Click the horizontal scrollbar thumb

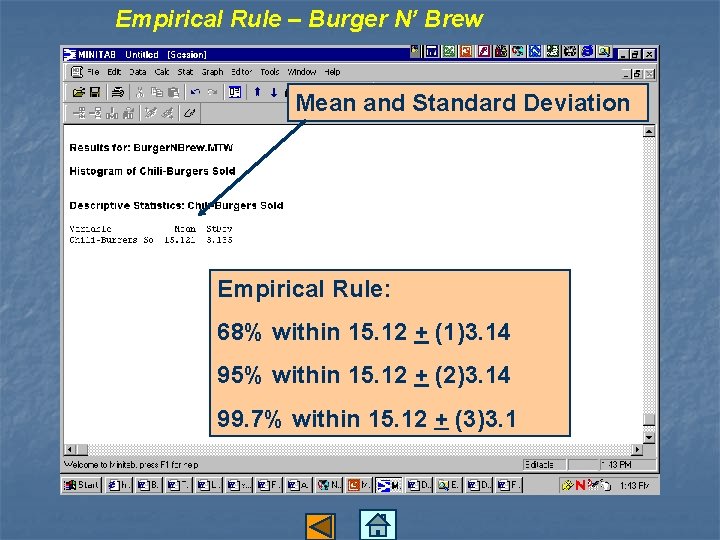[82, 450]
